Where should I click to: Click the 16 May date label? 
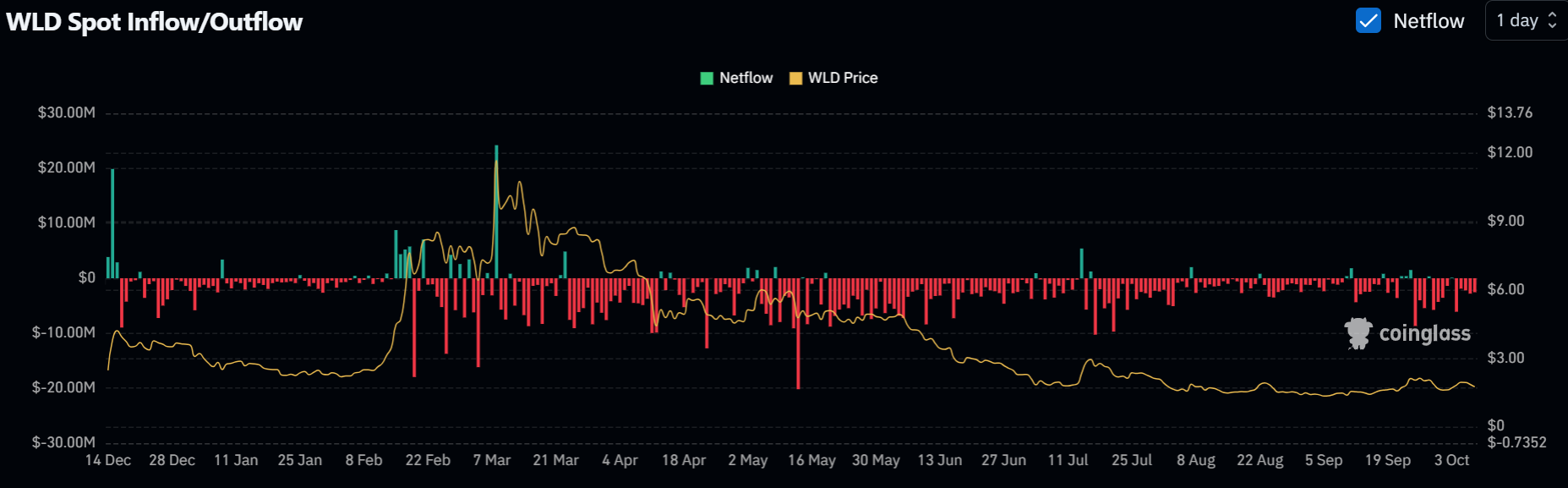(x=811, y=460)
